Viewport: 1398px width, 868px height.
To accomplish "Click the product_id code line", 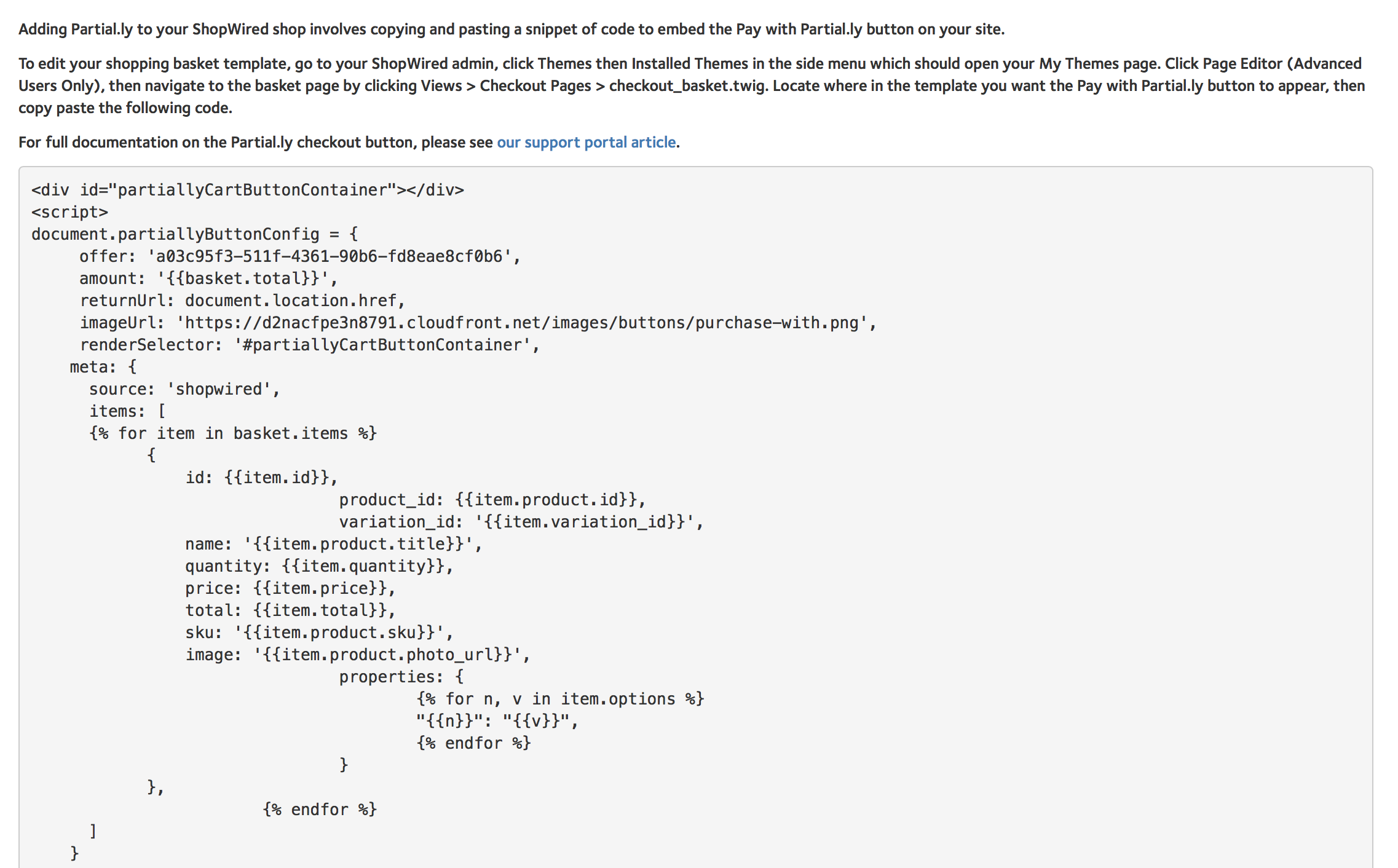I will [x=492, y=500].
